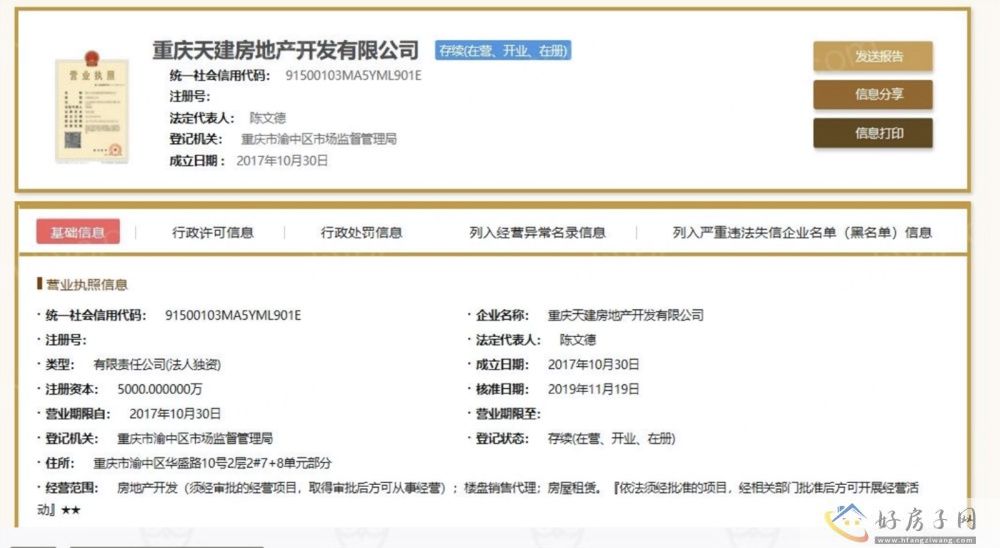Click the 重庆天建房地产开发有限公司 page title
The width and height of the screenshot is (1000, 548).
(x=285, y=50)
